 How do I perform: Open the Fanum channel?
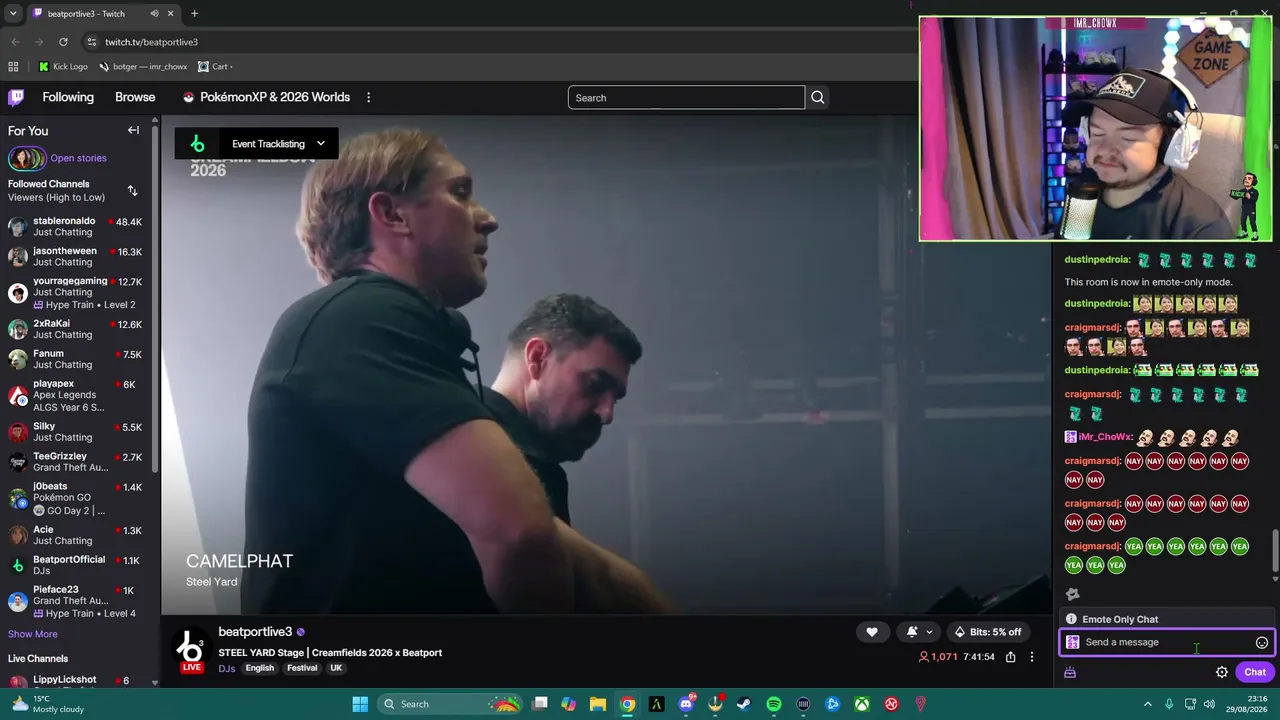(x=76, y=359)
